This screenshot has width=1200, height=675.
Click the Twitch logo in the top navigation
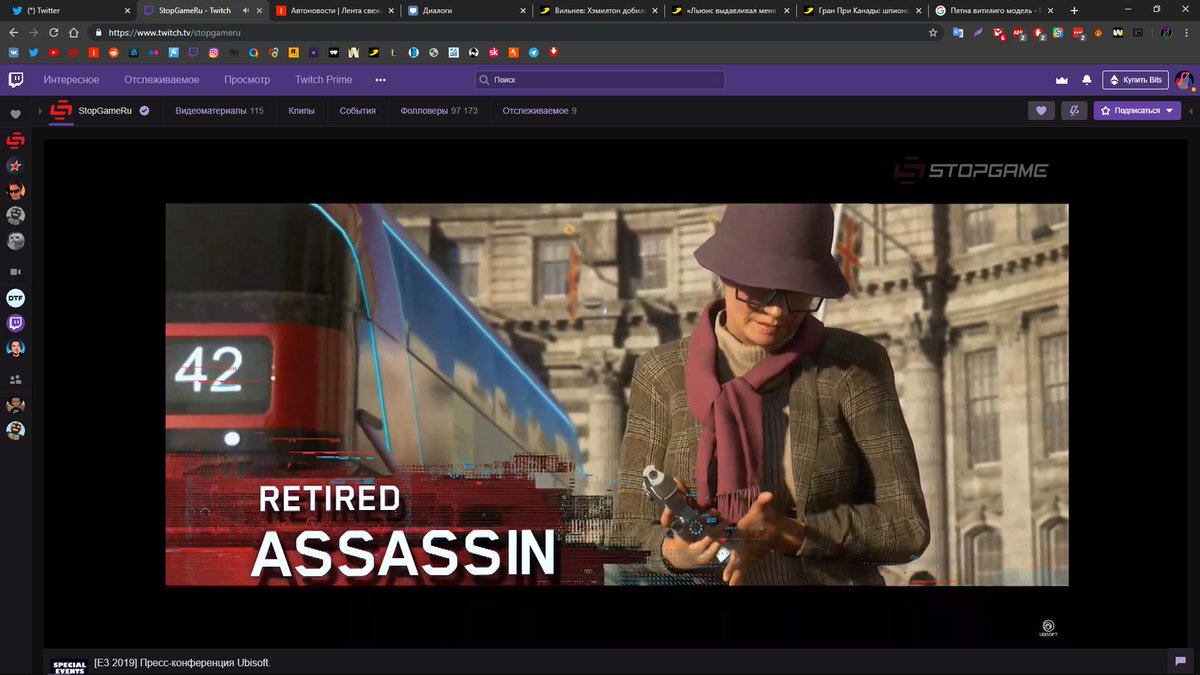coord(16,79)
